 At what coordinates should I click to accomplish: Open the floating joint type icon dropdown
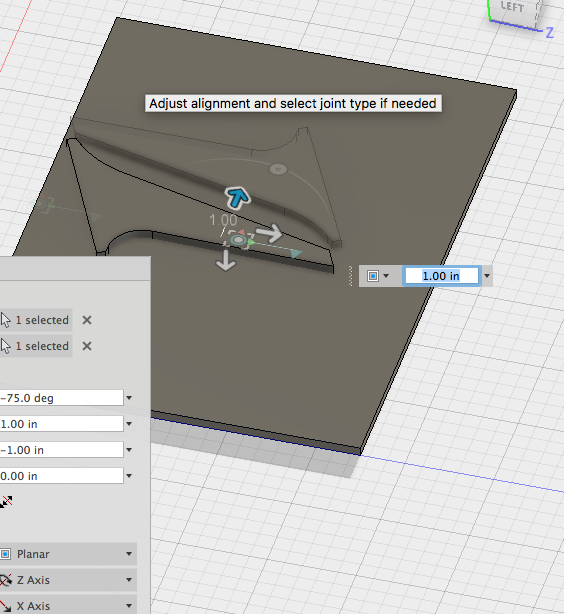[378, 276]
